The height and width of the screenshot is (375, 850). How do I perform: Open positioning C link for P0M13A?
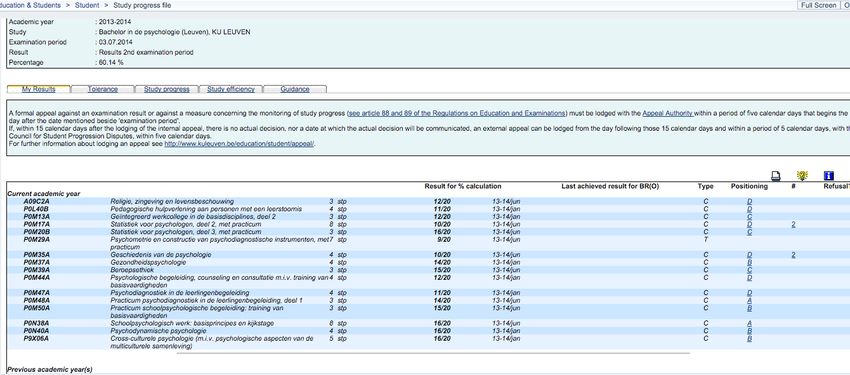pyautogui.click(x=749, y=217)
